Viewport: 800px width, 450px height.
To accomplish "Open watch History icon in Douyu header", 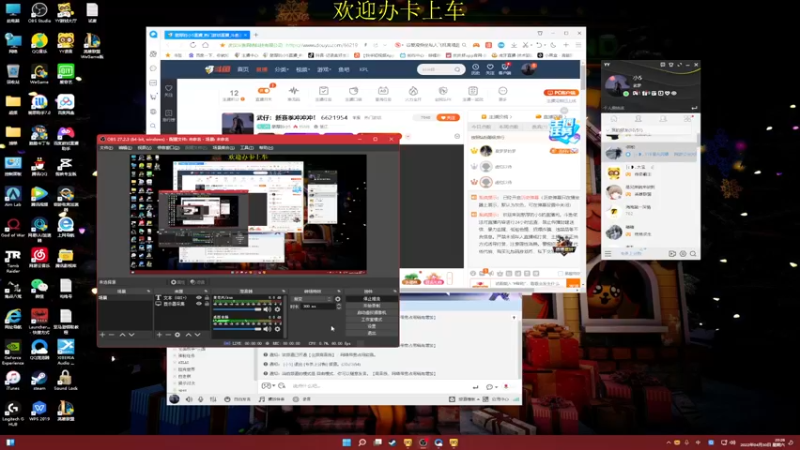I will [475, 69].
